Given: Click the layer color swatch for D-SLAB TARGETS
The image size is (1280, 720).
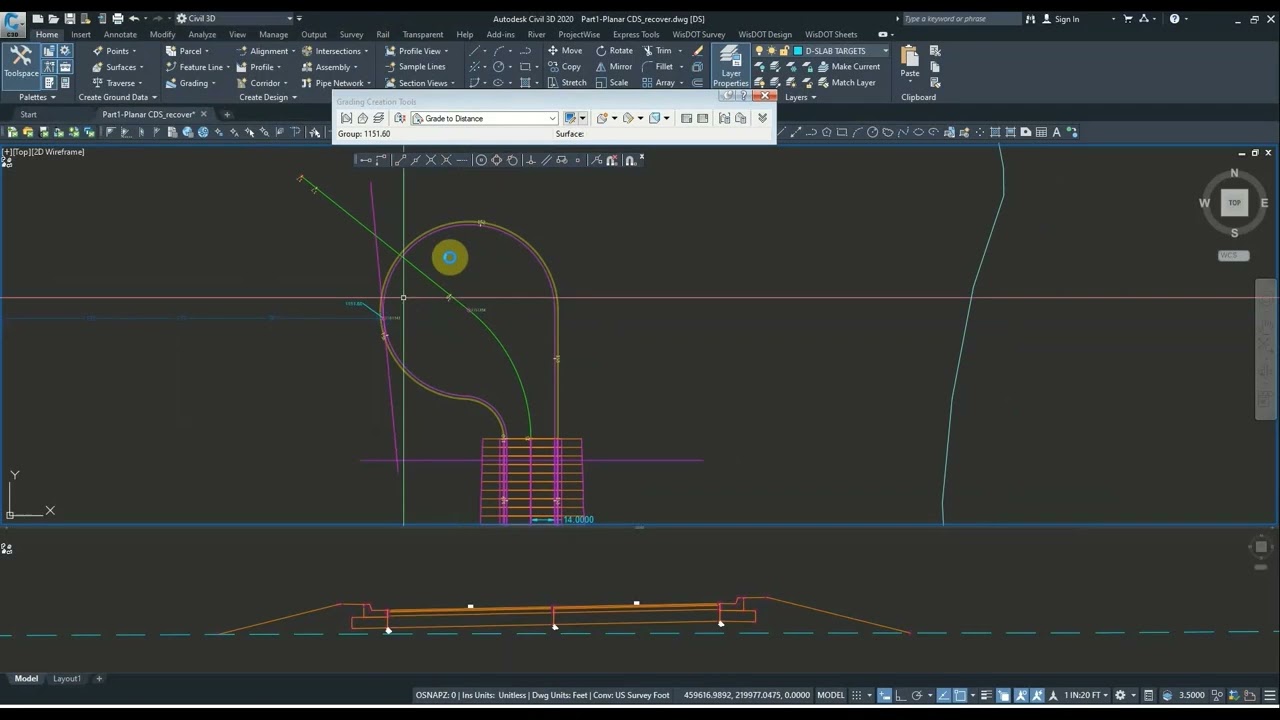Looking at the screenshot, I should [x=798, y=51].
